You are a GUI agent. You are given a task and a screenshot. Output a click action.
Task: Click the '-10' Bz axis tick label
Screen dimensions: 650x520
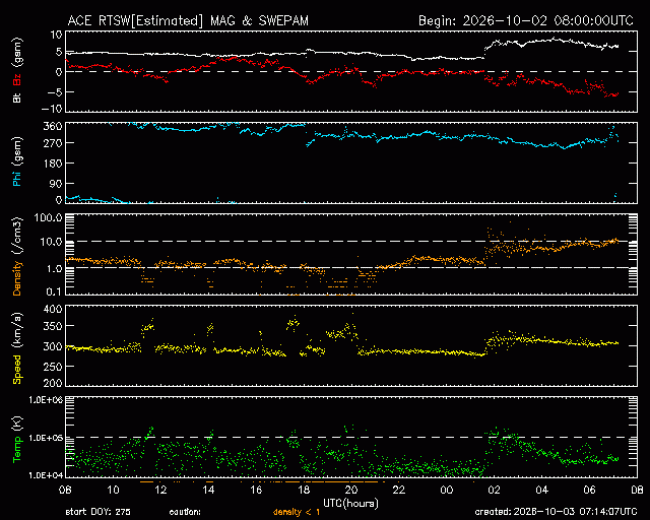pos(51,109)
